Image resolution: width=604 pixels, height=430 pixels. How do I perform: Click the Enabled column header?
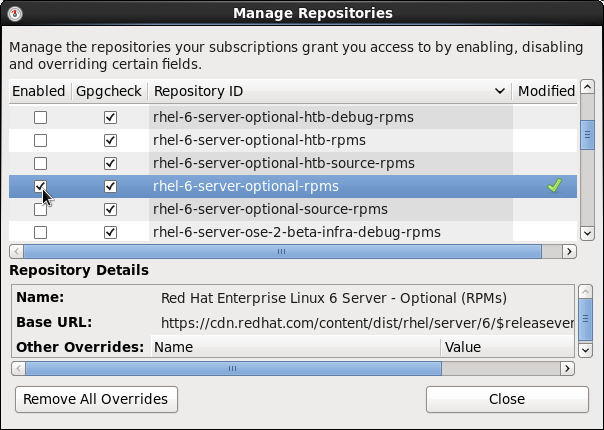[x=39, y=91]
